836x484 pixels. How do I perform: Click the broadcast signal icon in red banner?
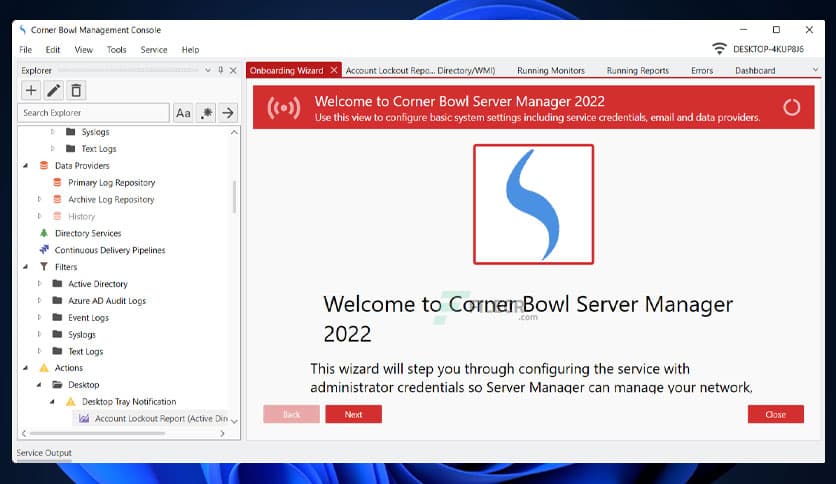pyautogui.click(x=284, y=108)
